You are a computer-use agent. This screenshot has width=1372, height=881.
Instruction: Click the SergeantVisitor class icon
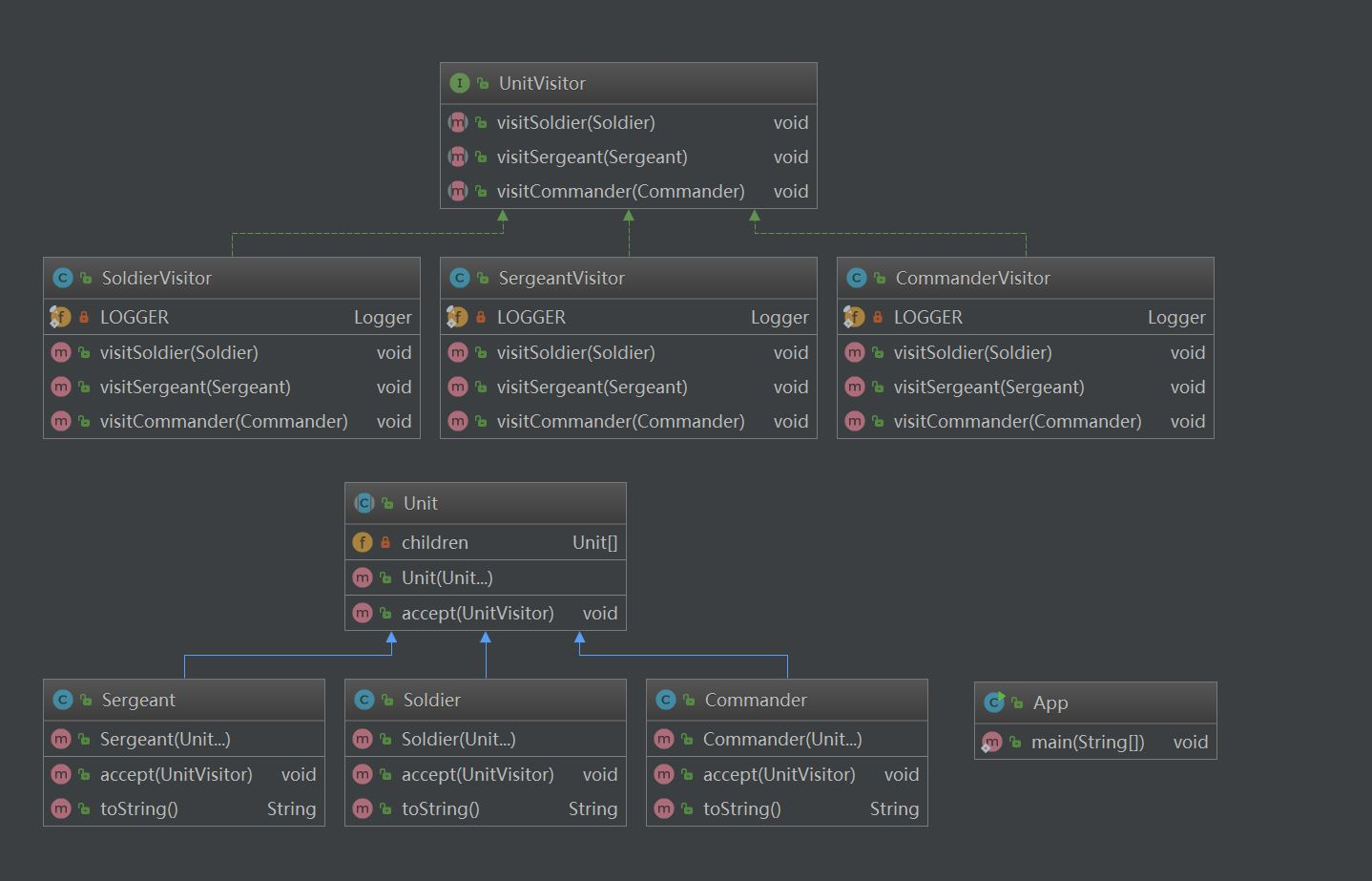click(459, 278)
